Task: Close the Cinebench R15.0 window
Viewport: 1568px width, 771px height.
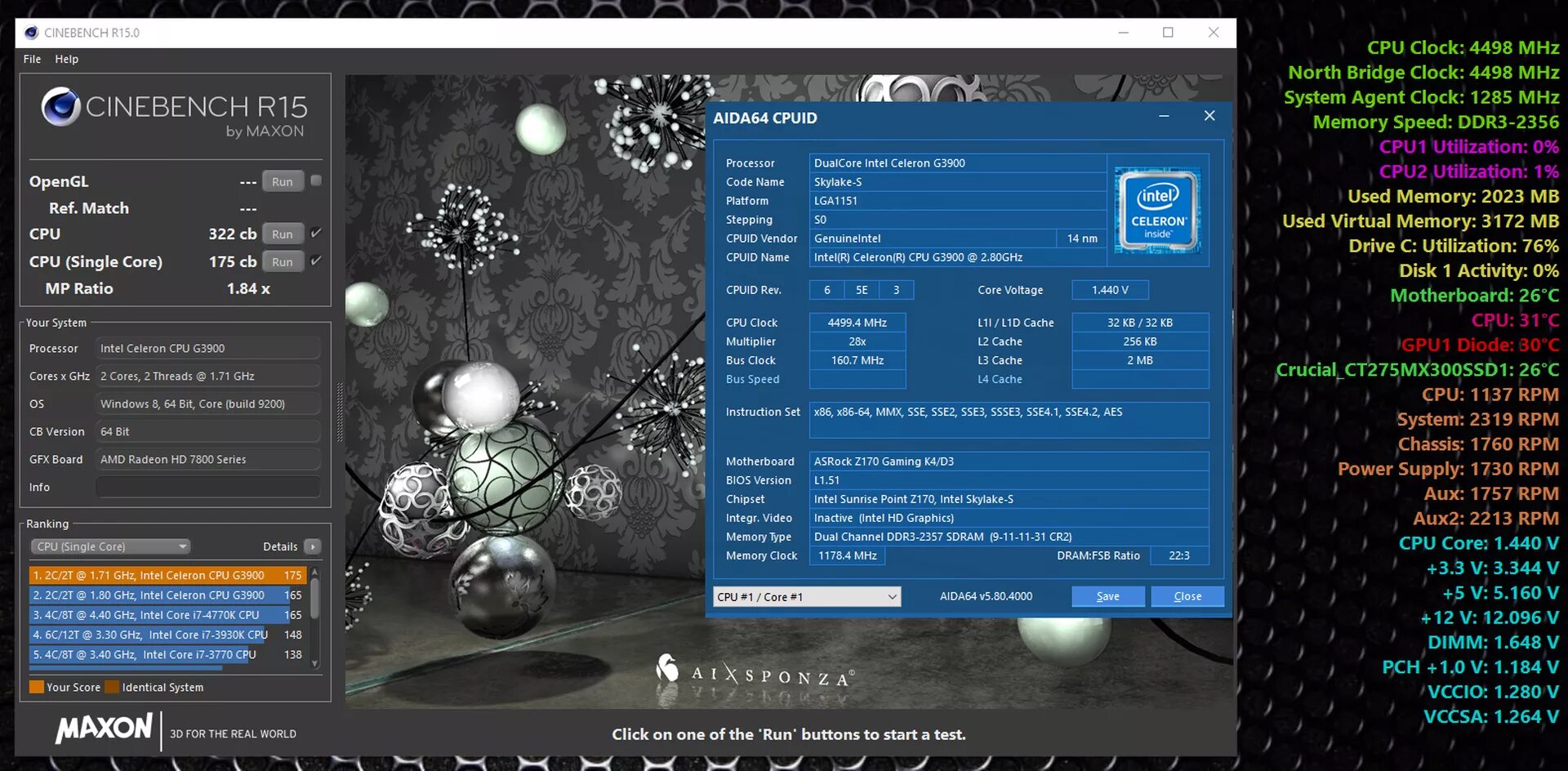Action: pos(1214,33)
